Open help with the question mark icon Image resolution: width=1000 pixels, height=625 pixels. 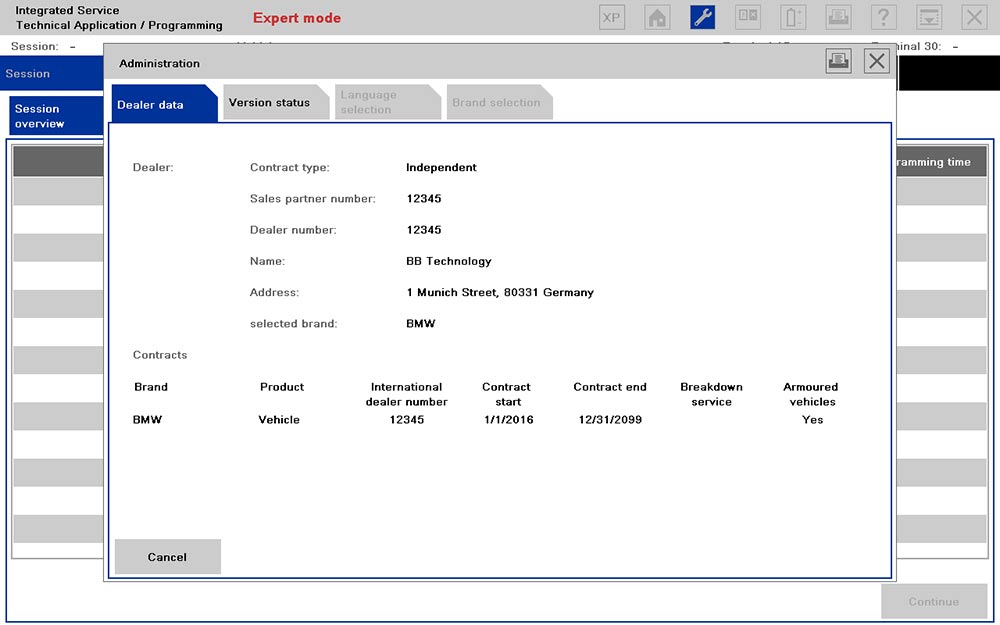(883, 17)
